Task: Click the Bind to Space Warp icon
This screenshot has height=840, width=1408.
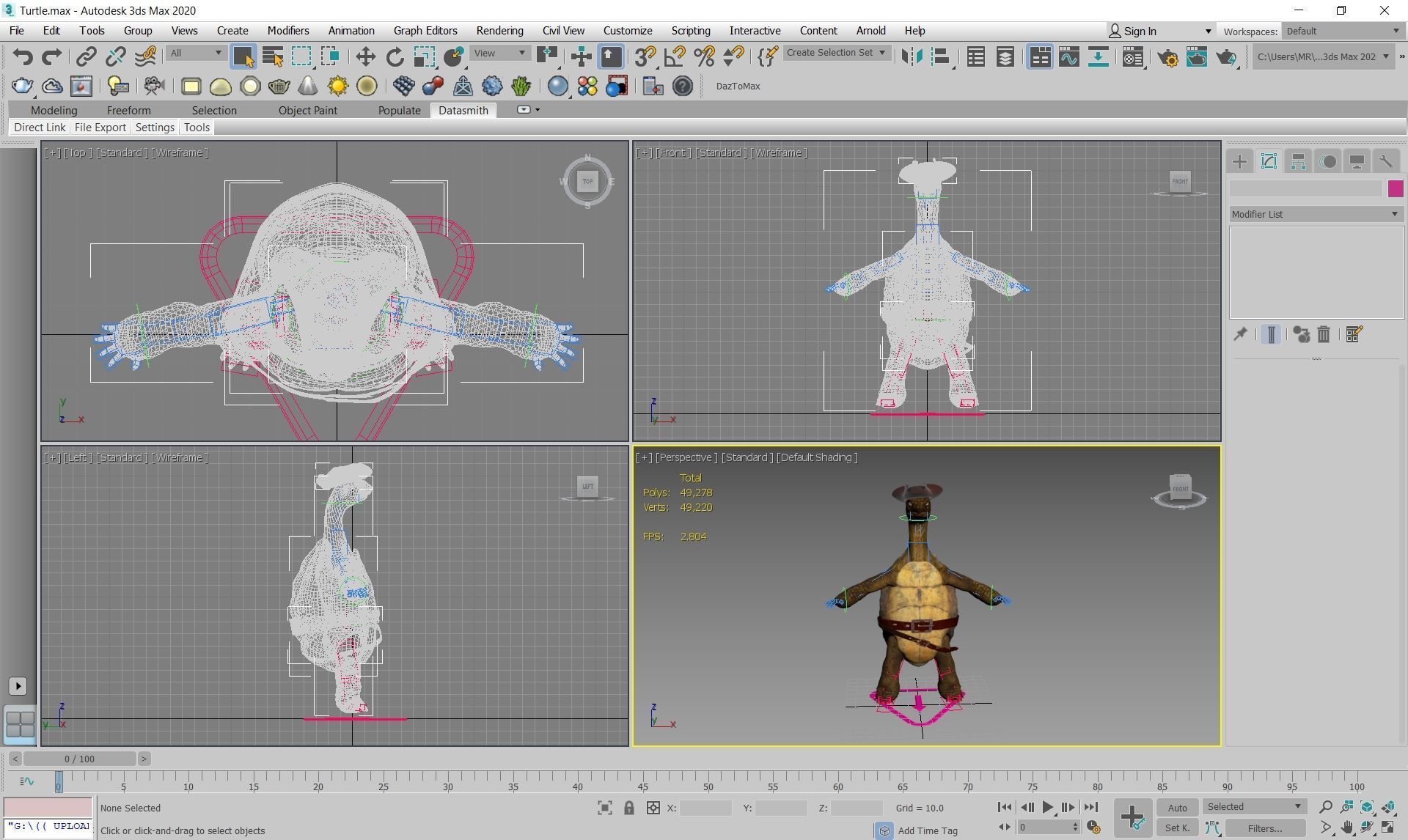Action: 145,56
